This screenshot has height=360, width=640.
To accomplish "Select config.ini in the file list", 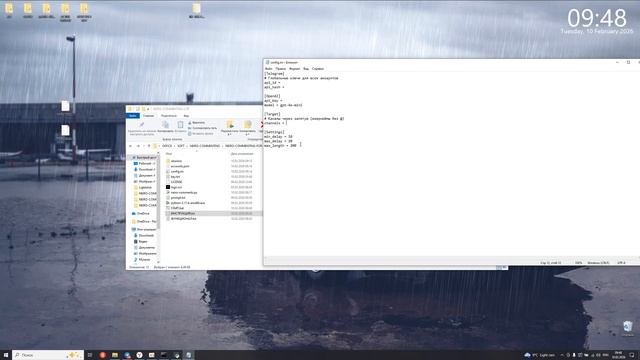I will (x=177, y=171).
